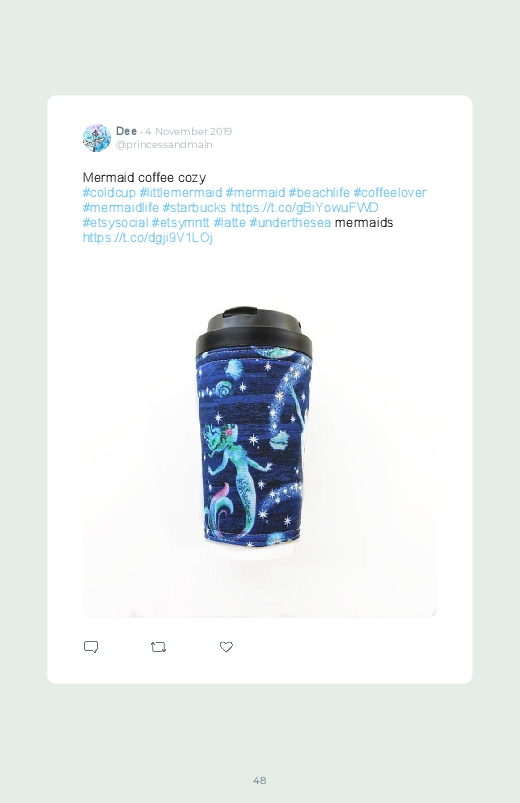
Task: Follow the #coffeelover hashtag link
Action: [390, 193]
